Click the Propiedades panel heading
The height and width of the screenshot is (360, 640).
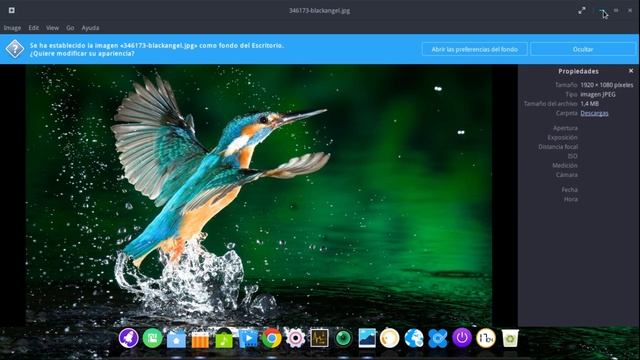578,71
